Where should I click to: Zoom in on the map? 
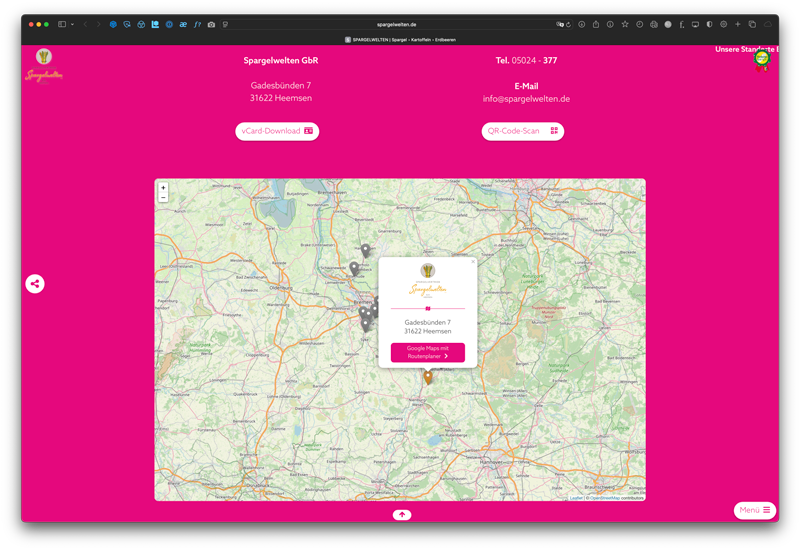click(163, 188)
